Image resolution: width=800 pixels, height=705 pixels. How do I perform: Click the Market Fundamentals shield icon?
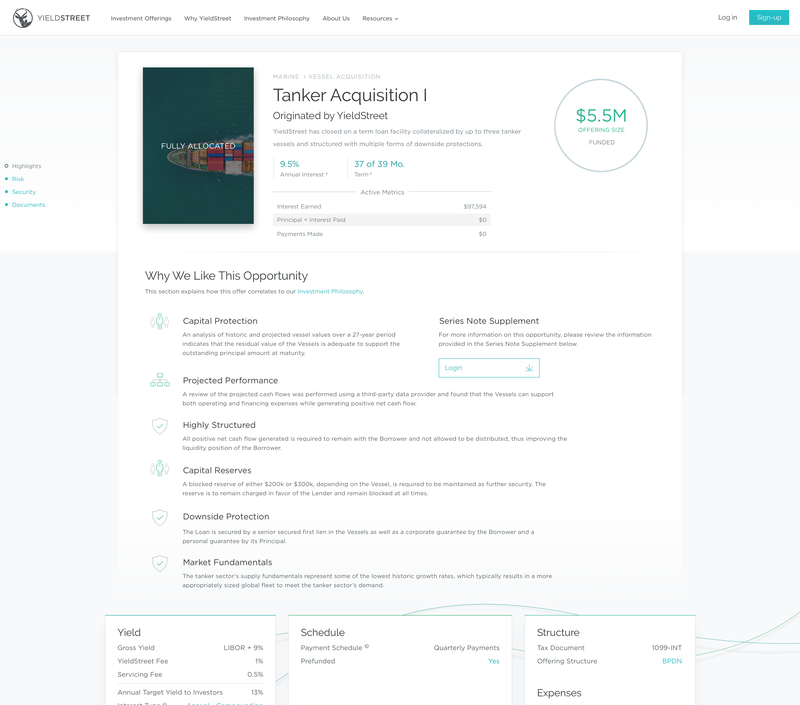(160, 563)
